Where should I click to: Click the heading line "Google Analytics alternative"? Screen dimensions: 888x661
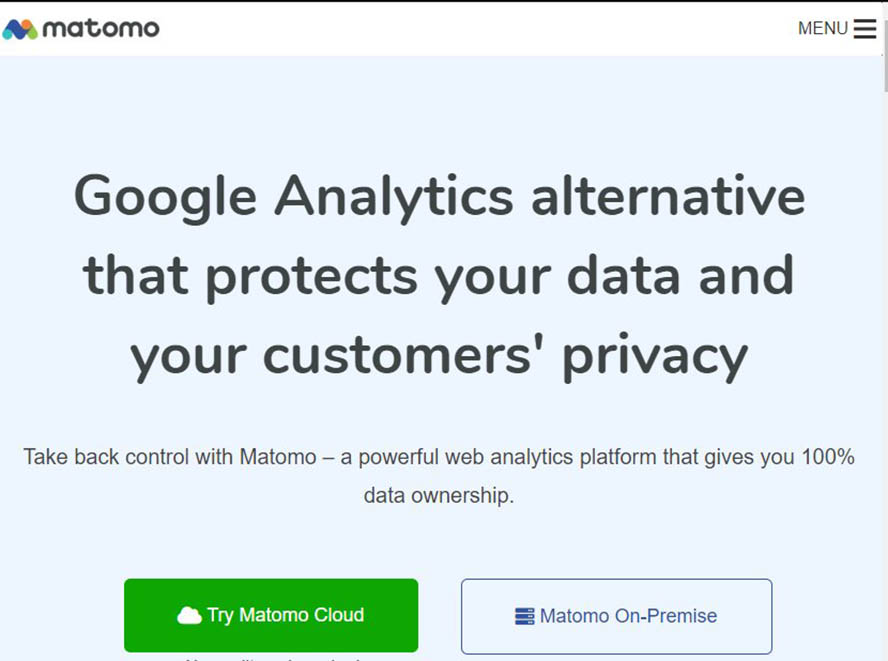(x=439, y=195)
